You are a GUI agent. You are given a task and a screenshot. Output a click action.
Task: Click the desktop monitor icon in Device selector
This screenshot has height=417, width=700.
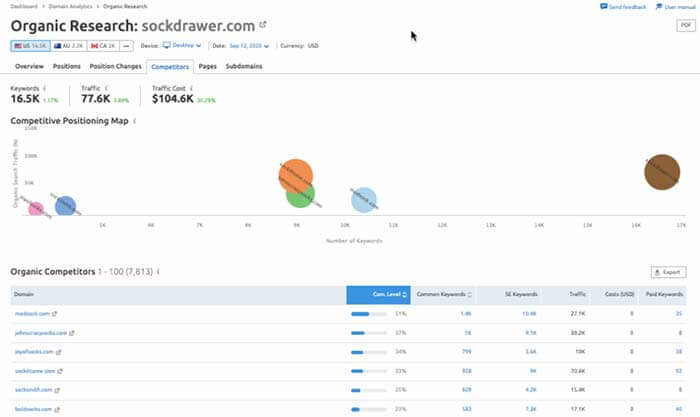point(167,46)
